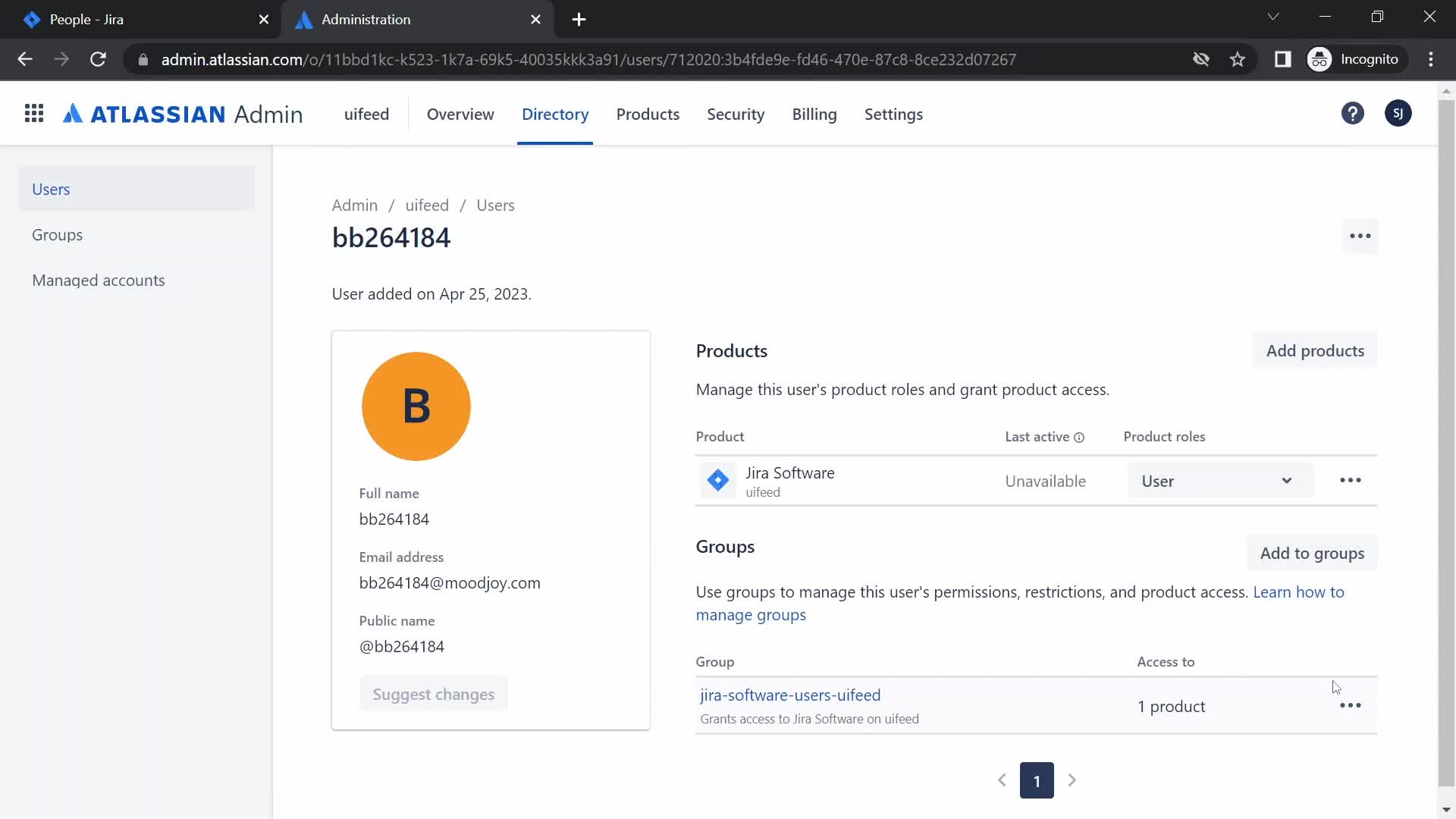Click the orange B user avatar
This screenshot has height=819, width=1456.
coord(416,406)
